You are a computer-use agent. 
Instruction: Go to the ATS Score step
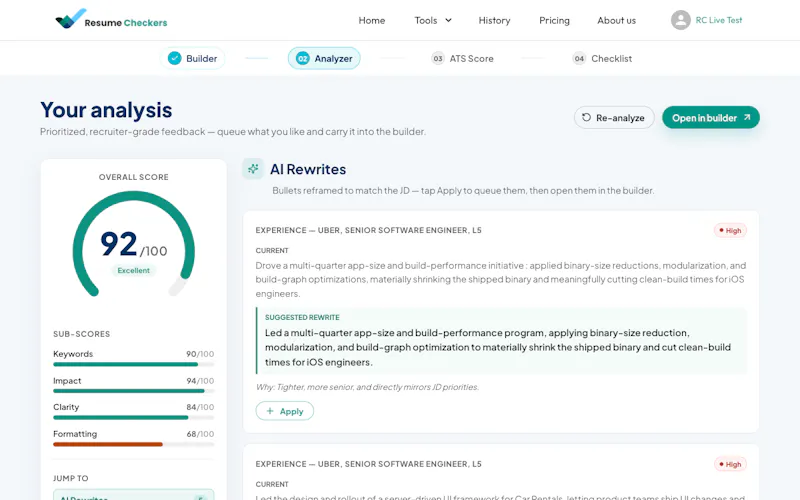coord(463,58)
